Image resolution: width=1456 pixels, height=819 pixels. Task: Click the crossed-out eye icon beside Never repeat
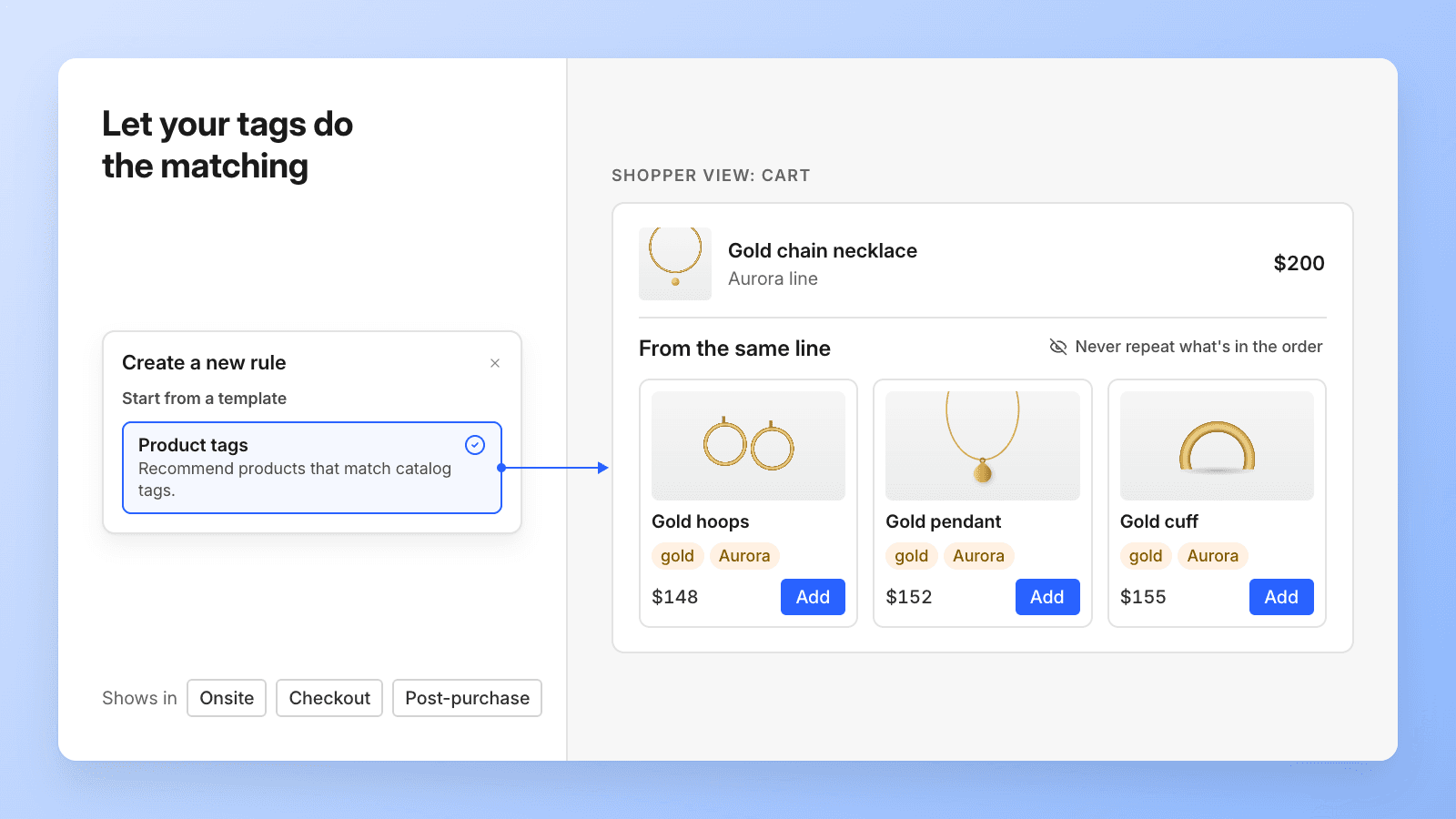pyautogui.click(x=1058, y=347)
